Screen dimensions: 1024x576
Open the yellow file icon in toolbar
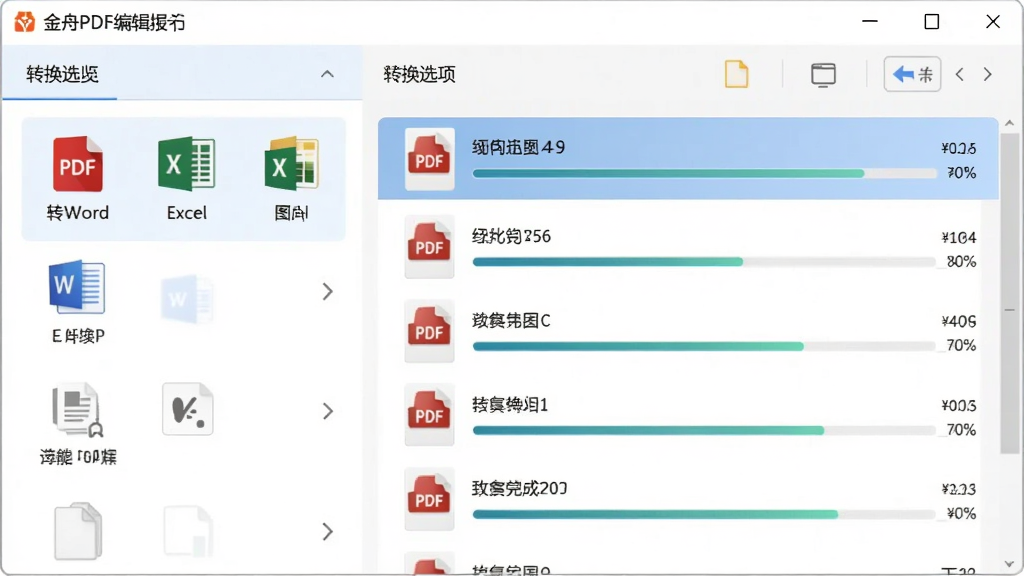737,74
